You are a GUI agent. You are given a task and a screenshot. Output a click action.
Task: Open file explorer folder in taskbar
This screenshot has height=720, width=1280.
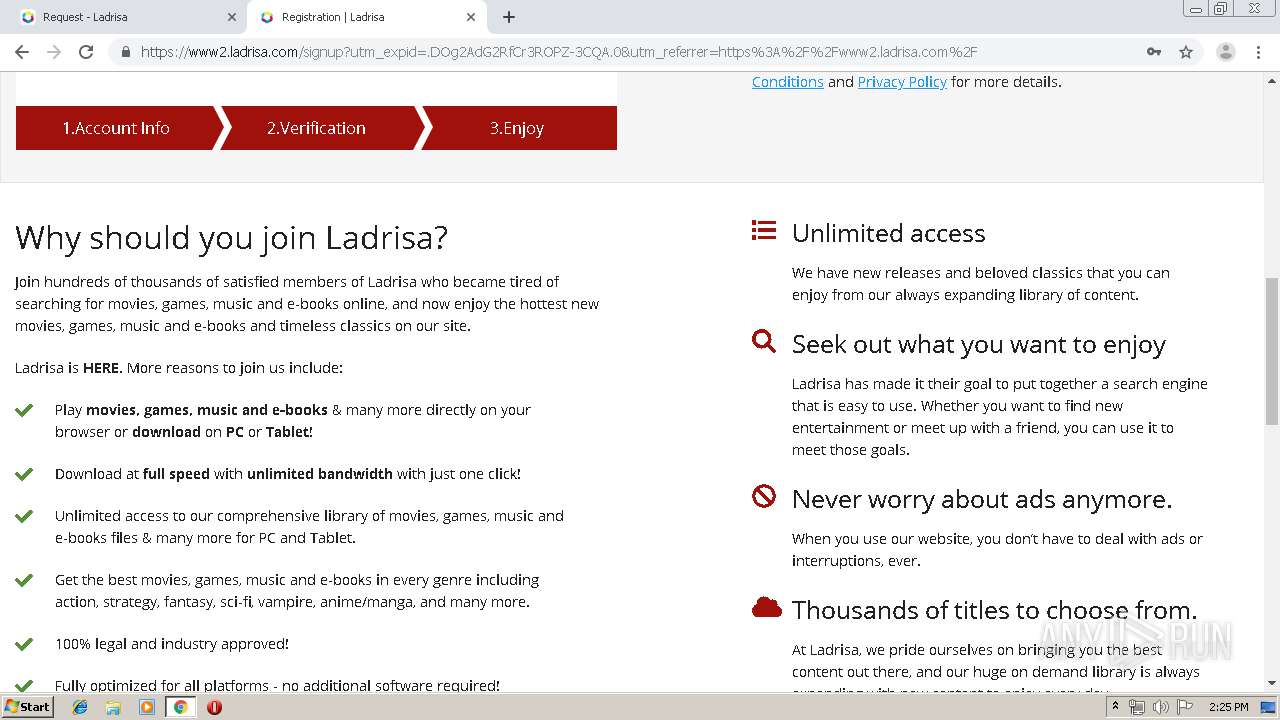coord(113,707)
